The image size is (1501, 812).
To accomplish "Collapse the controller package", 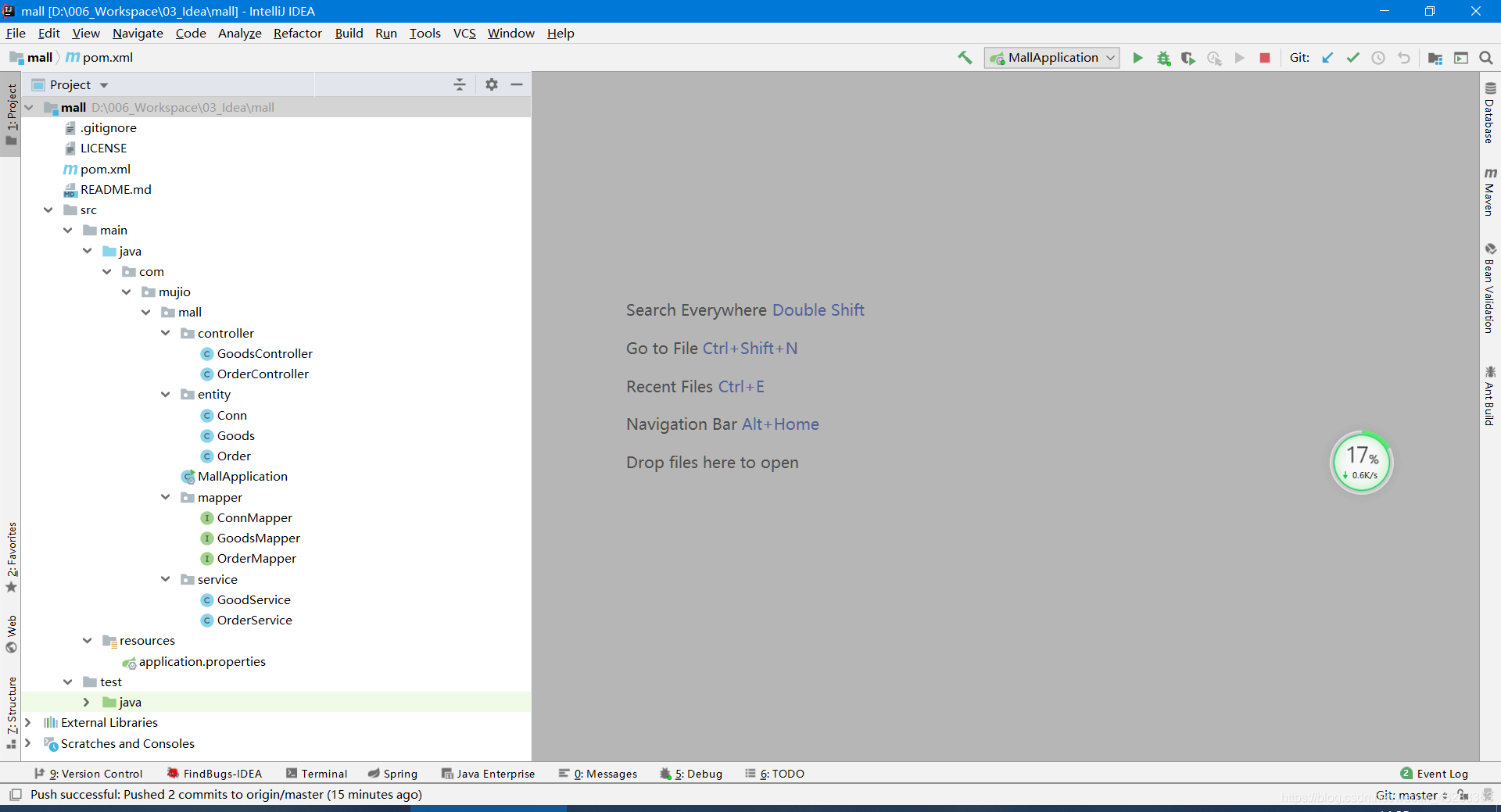I will coord(166,333).
